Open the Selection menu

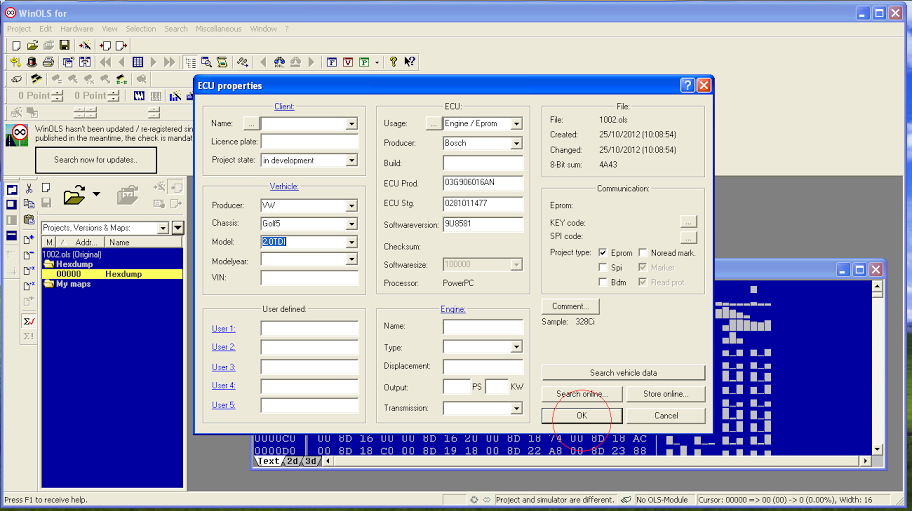point(141,28)
